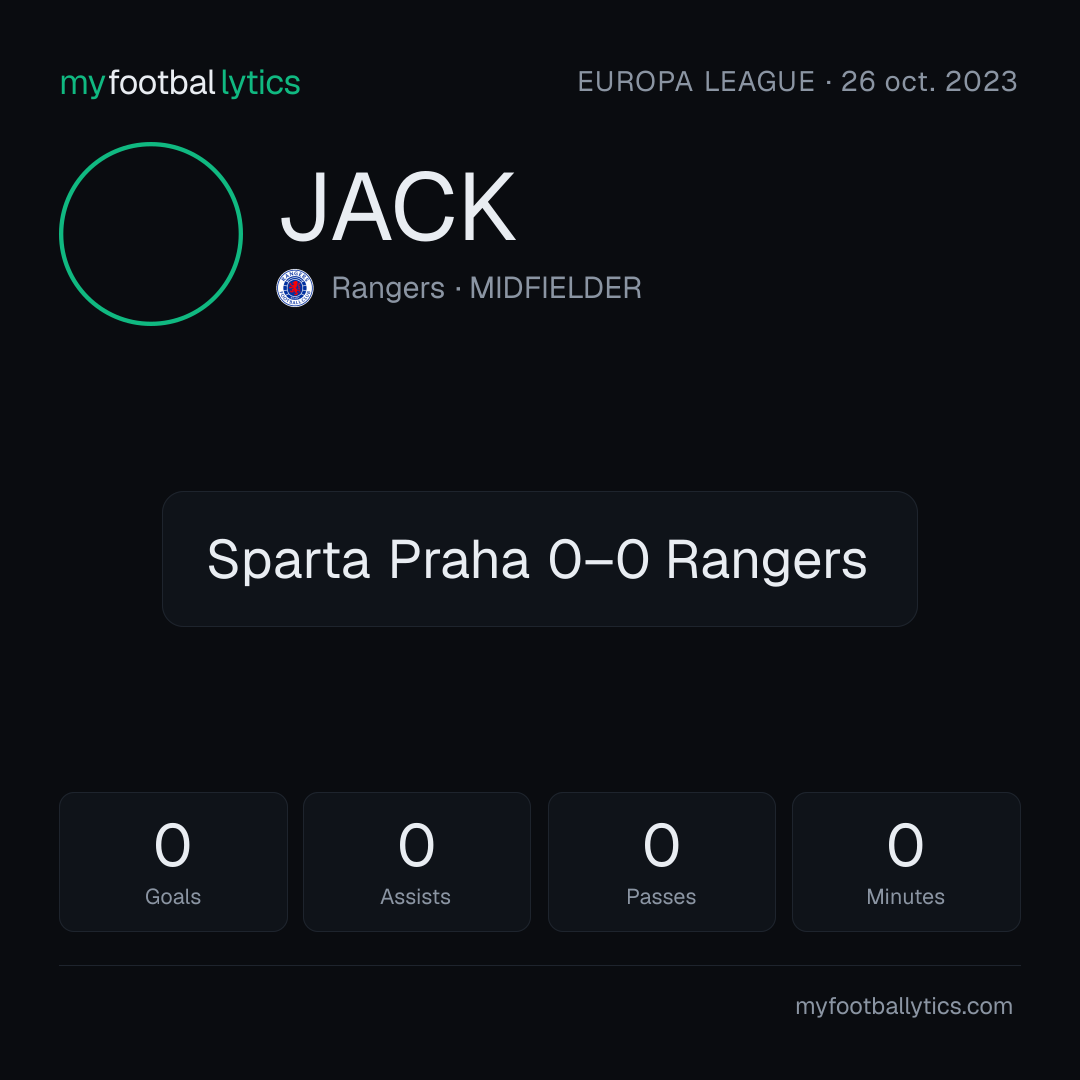Select the Assists stat card
The image size is (1080, 1080).
pos(417,862)
